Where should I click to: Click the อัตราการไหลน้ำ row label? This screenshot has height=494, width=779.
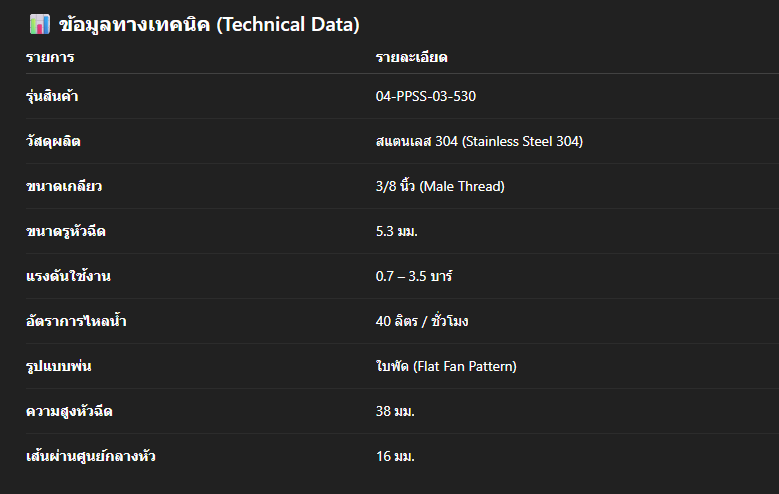click(76, 322)
